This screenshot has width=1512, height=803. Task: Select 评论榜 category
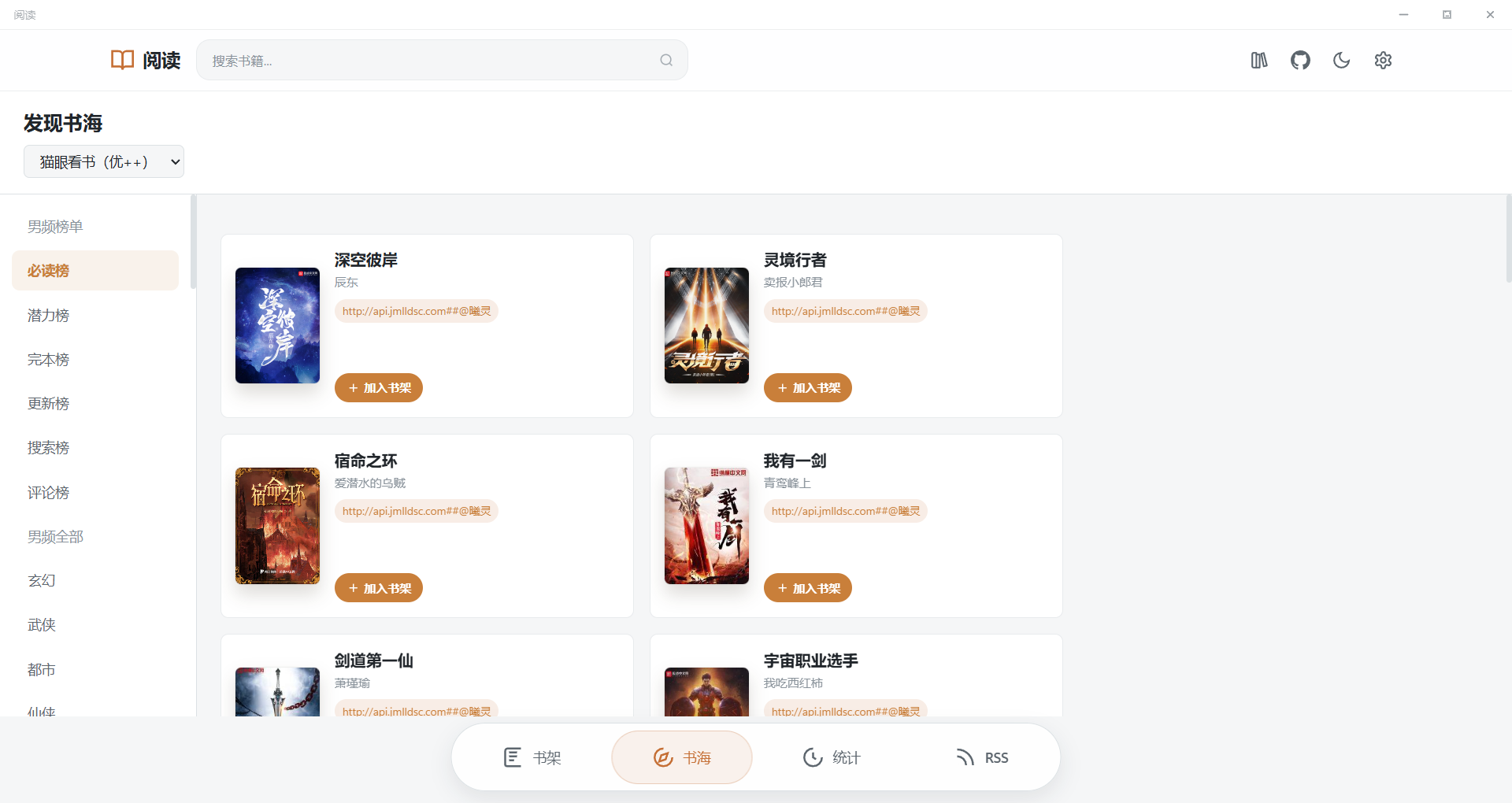[95, 493]
